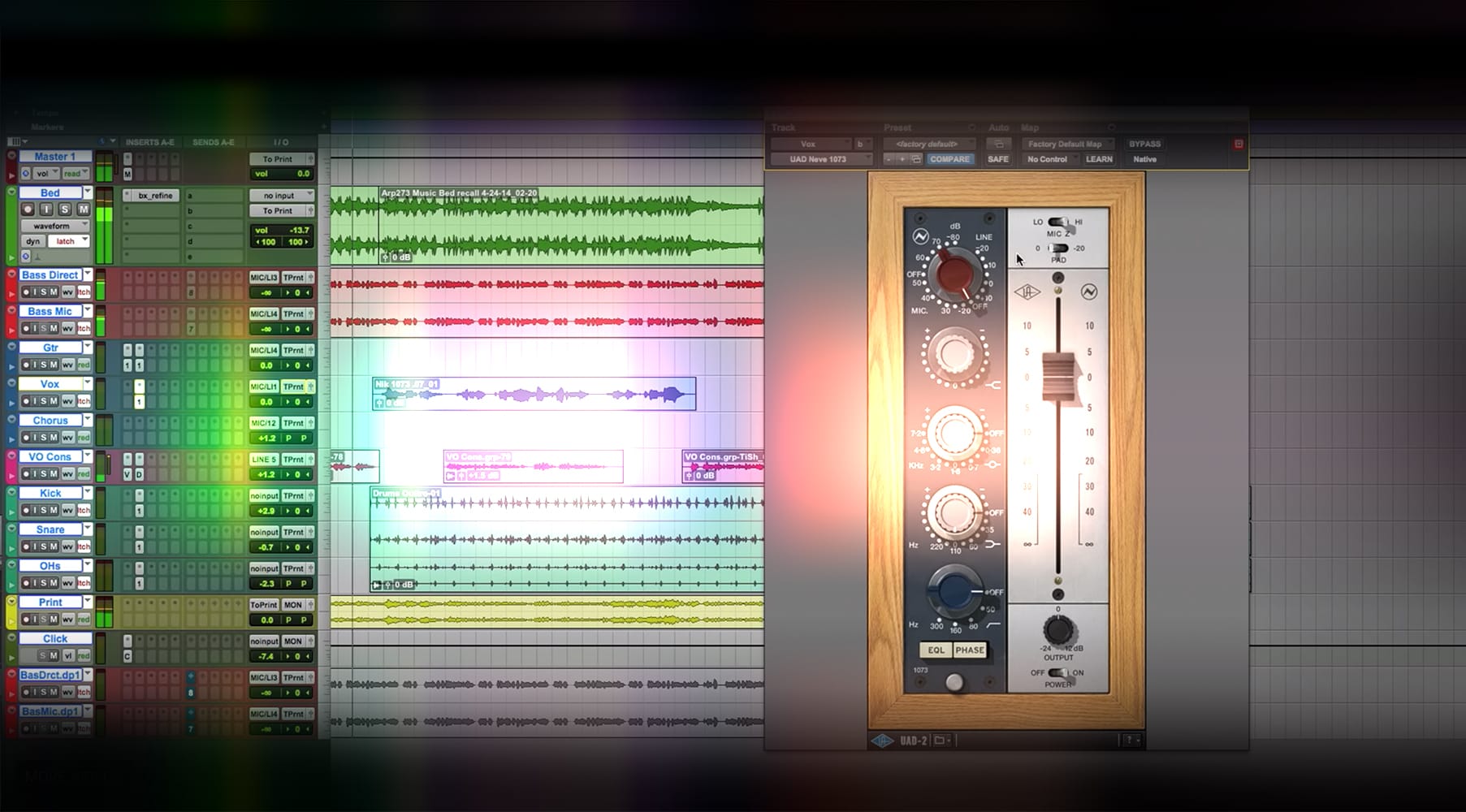This screenshot has height=812, width=1466.
Task: Close the plugin window with red button
Action: (1239, 144)
